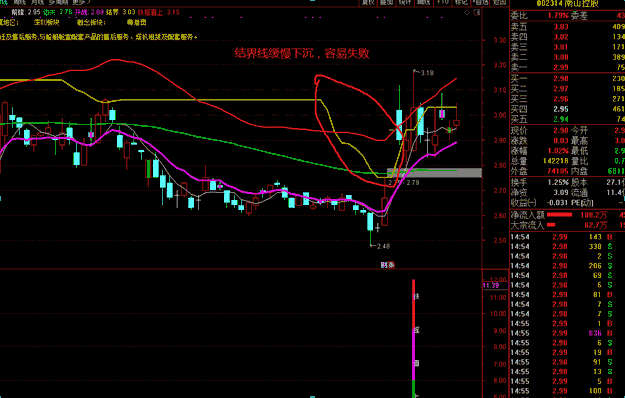Click the 2.48 low price label
625x398 pixels.
[383, 246]
